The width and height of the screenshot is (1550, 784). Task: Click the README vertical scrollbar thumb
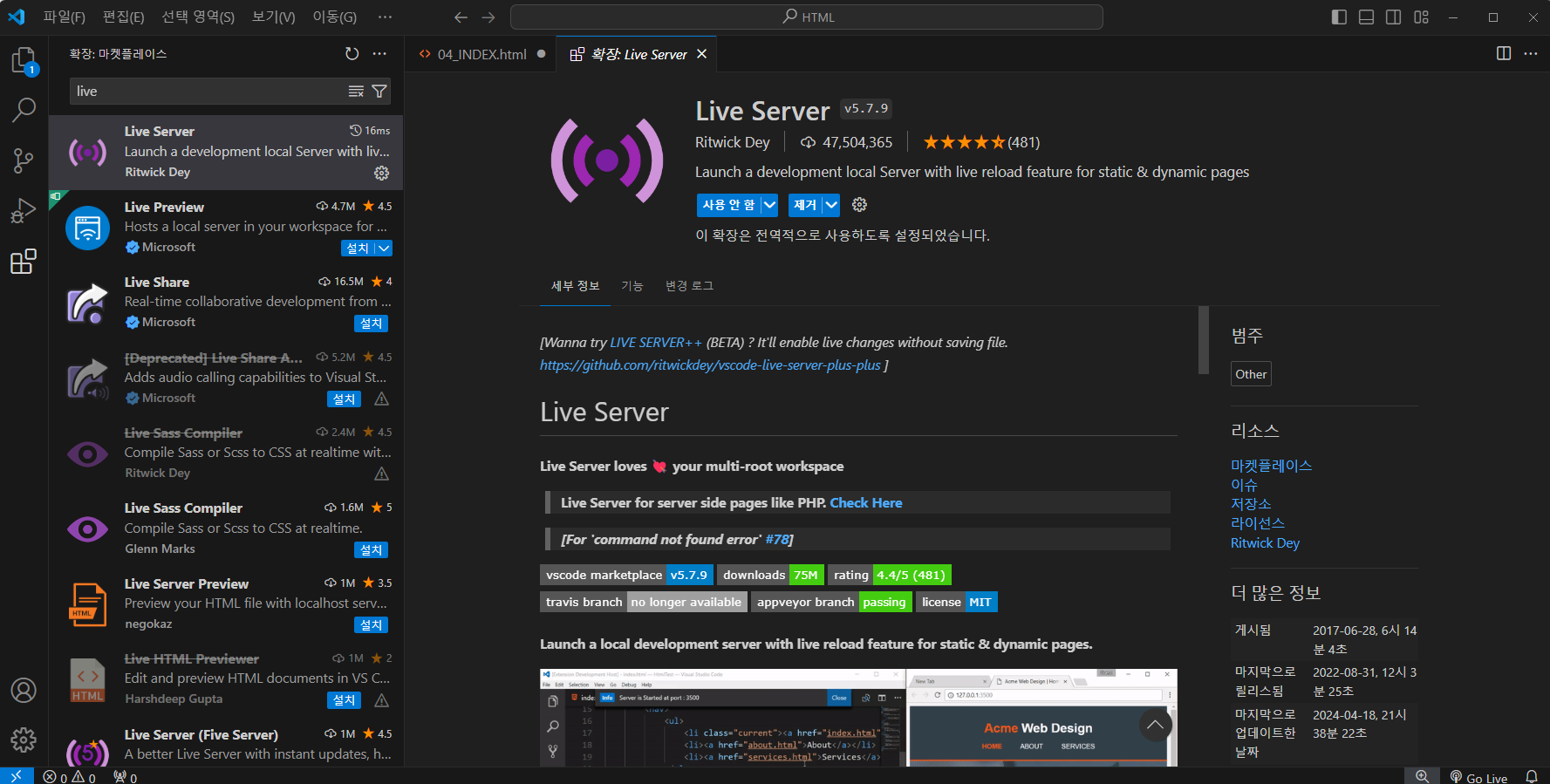(x=1204, y=340)
